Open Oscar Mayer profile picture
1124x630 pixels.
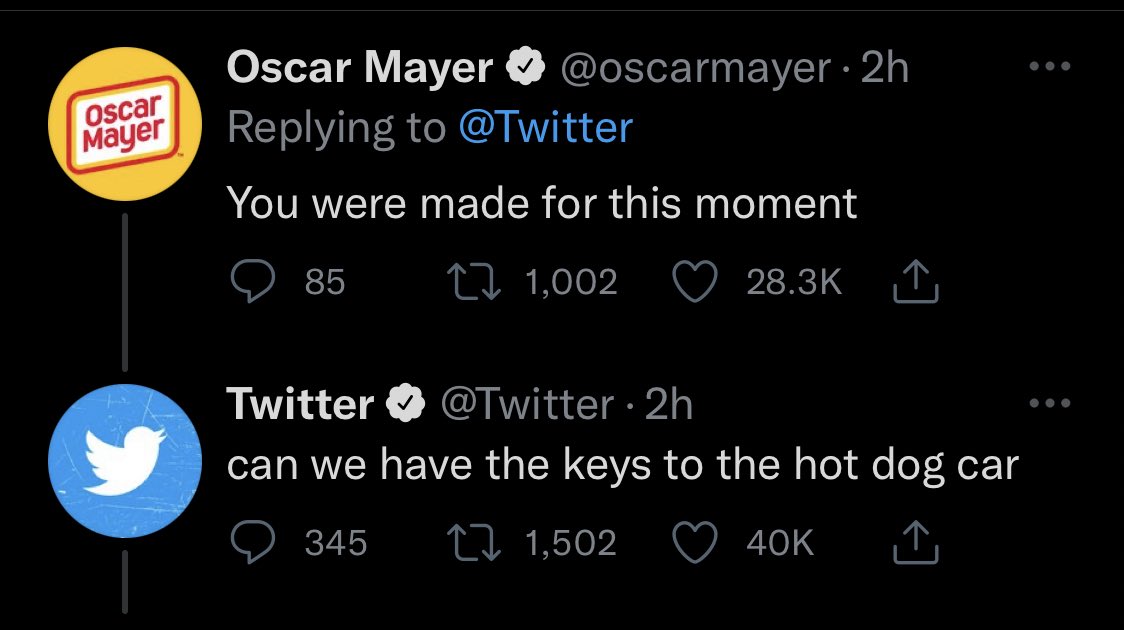click(x=125, y=124)
